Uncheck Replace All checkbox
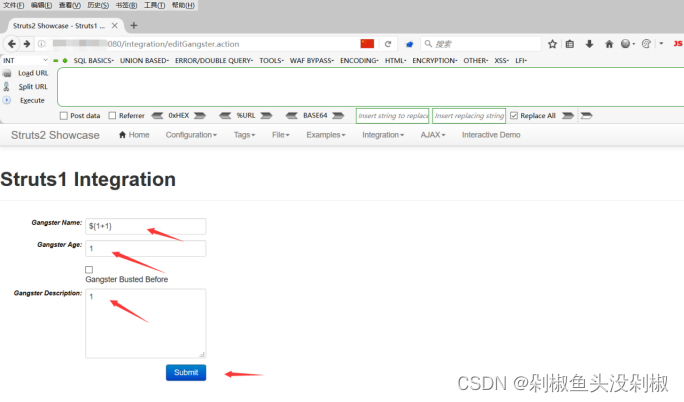This screenshot has width=684, height=402. click(x=514, y=116)
